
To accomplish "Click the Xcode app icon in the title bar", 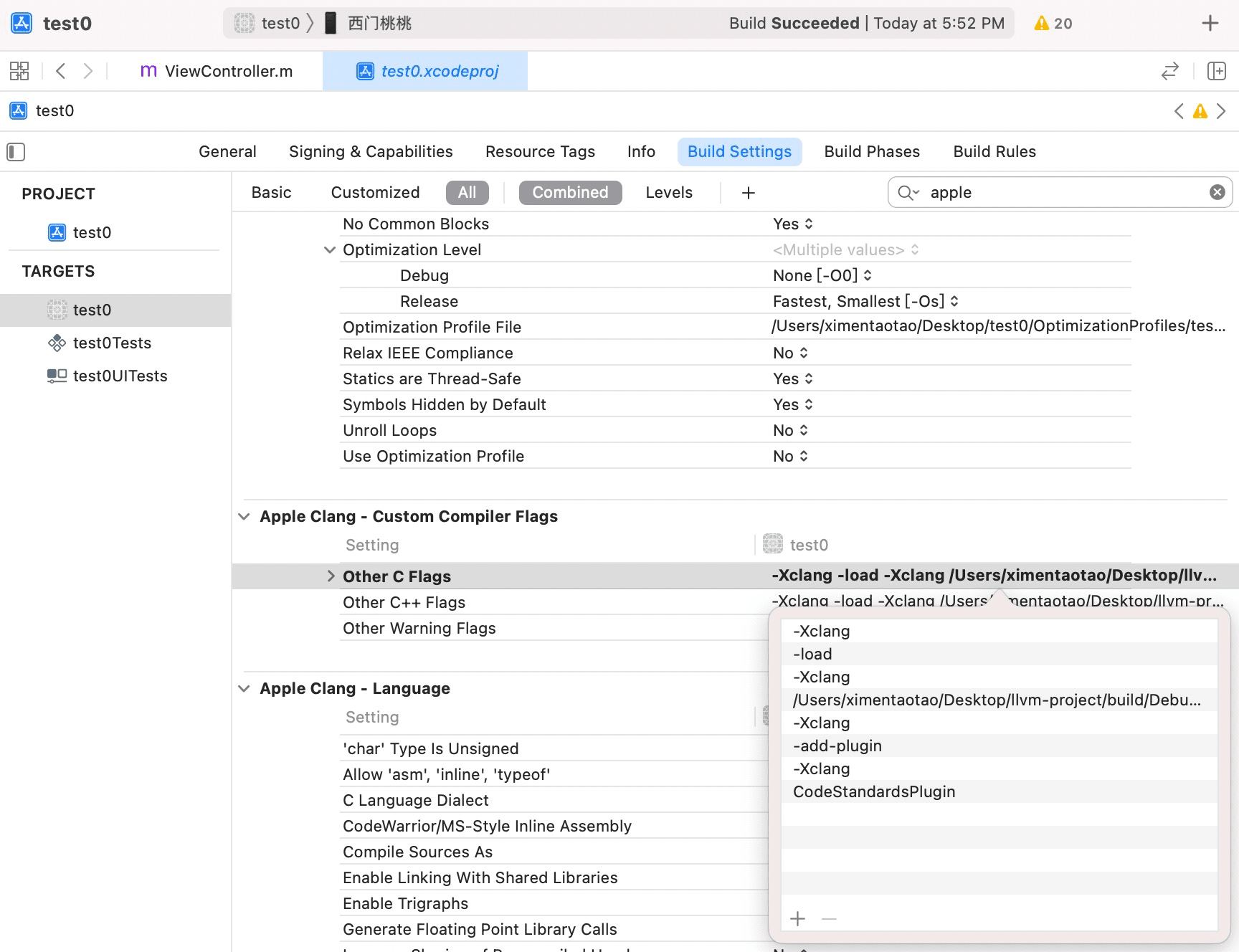I will [x=22, y=23].
